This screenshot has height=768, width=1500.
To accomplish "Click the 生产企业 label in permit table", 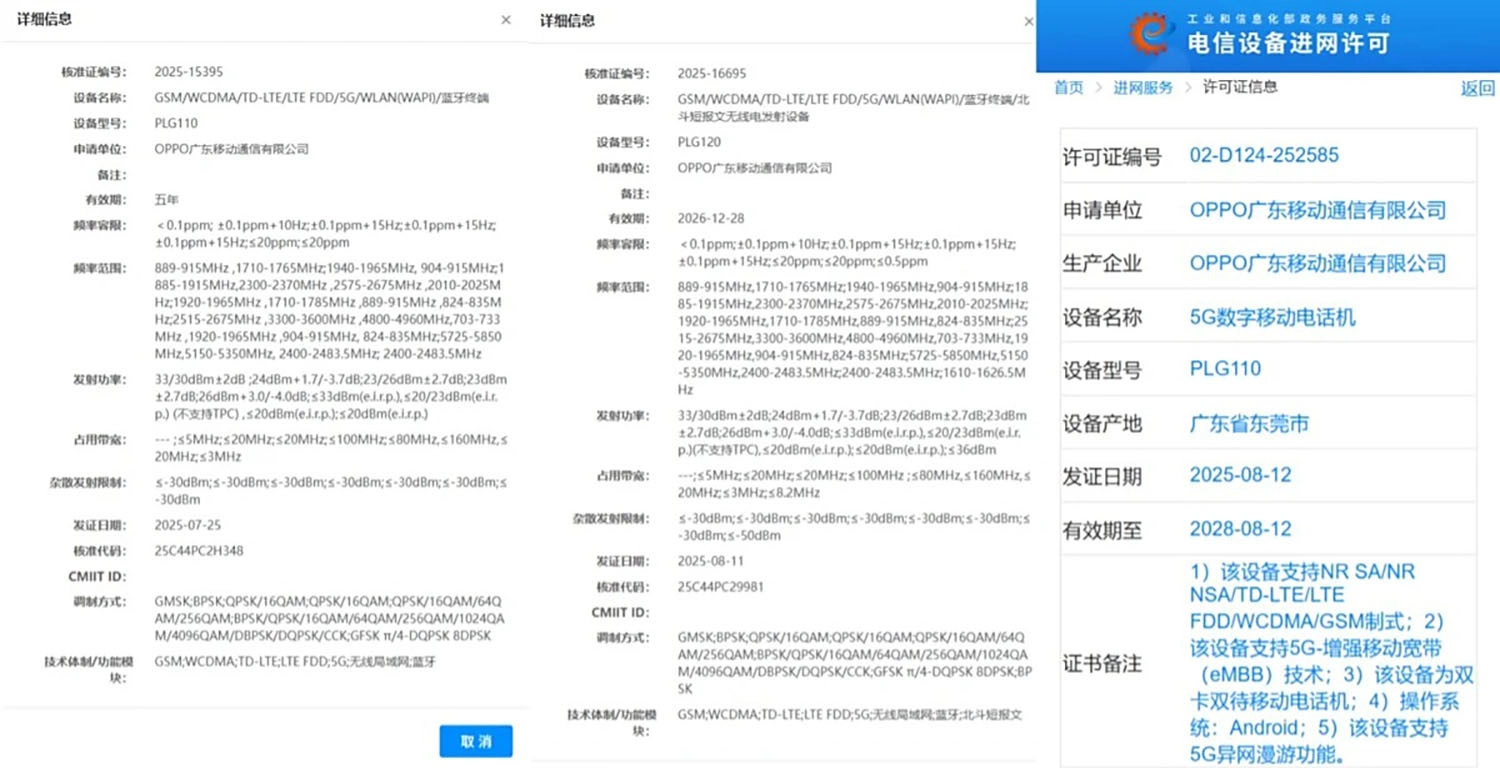I will click(x=1102, y=264).
